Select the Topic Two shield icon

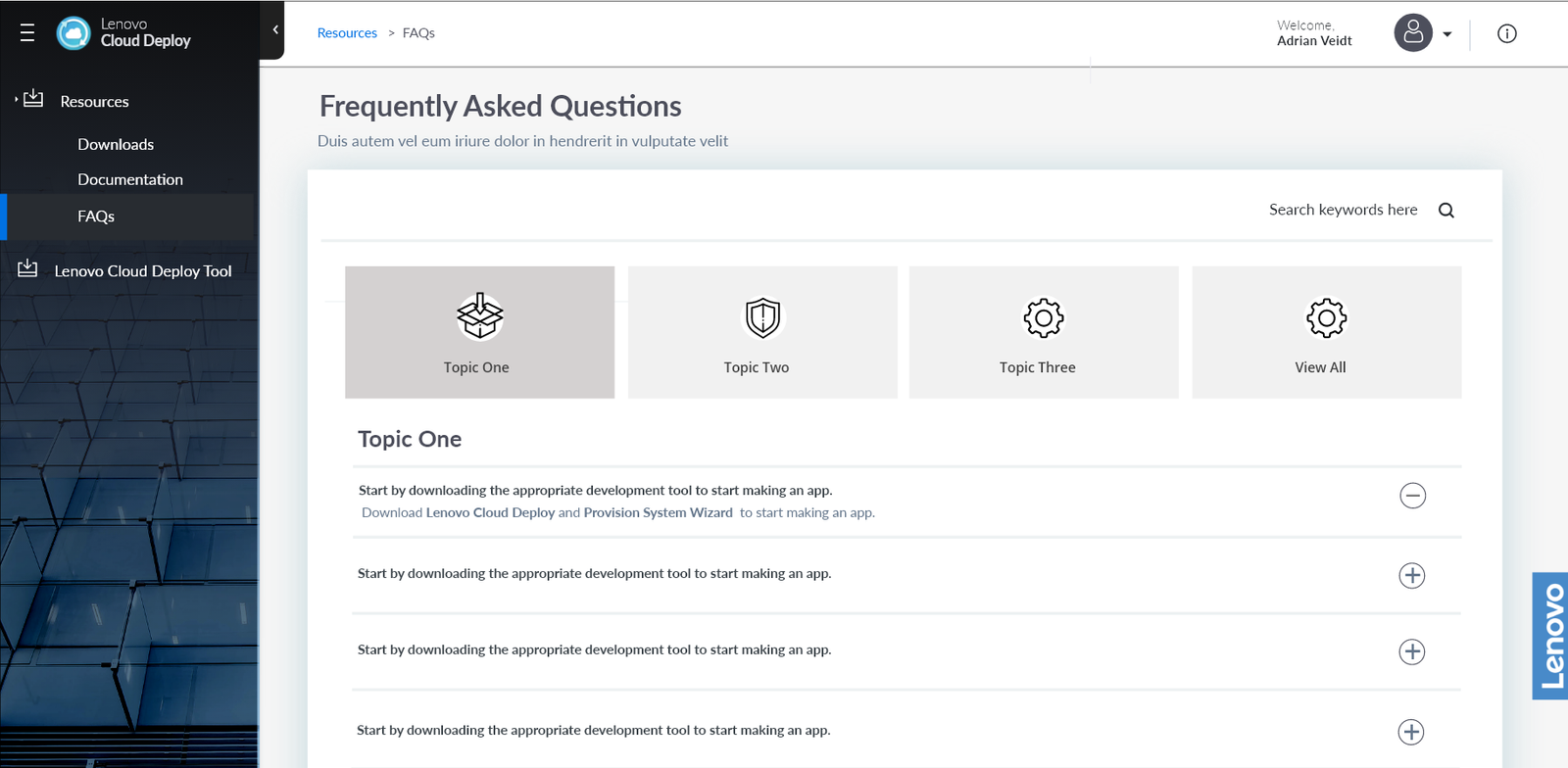coord(762,317)
